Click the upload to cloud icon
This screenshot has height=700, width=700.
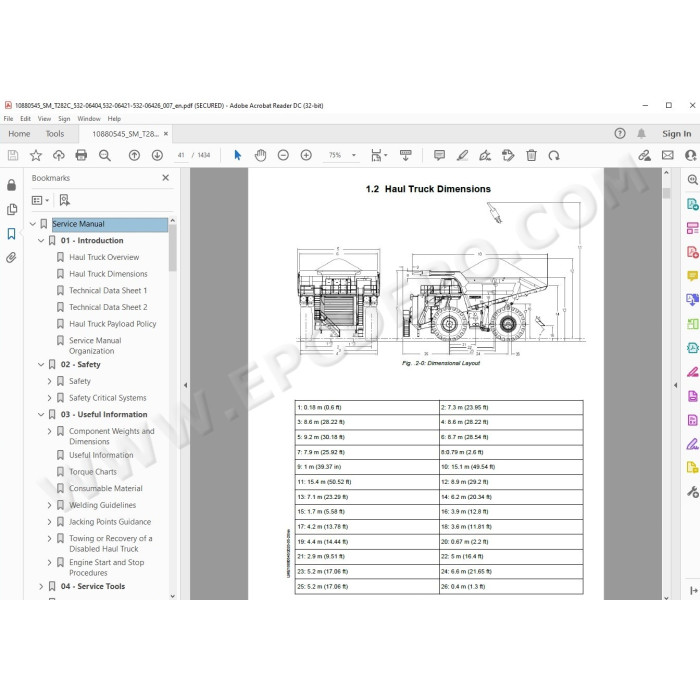pos(58,155)
